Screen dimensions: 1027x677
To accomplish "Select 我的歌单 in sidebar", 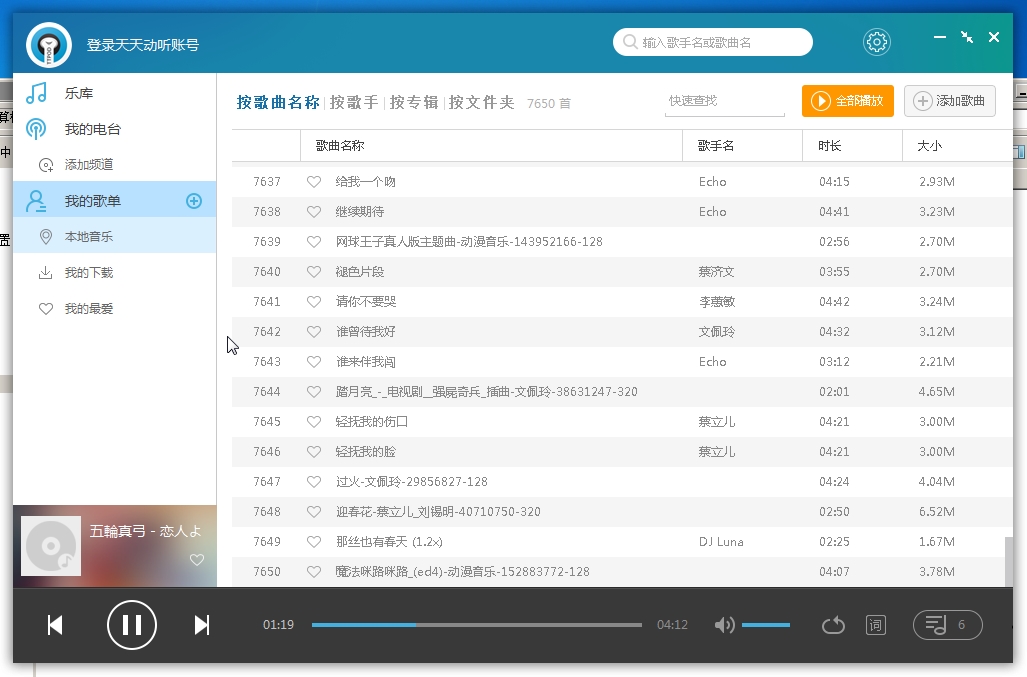I will pyautogui.click(x=115, y=200).
